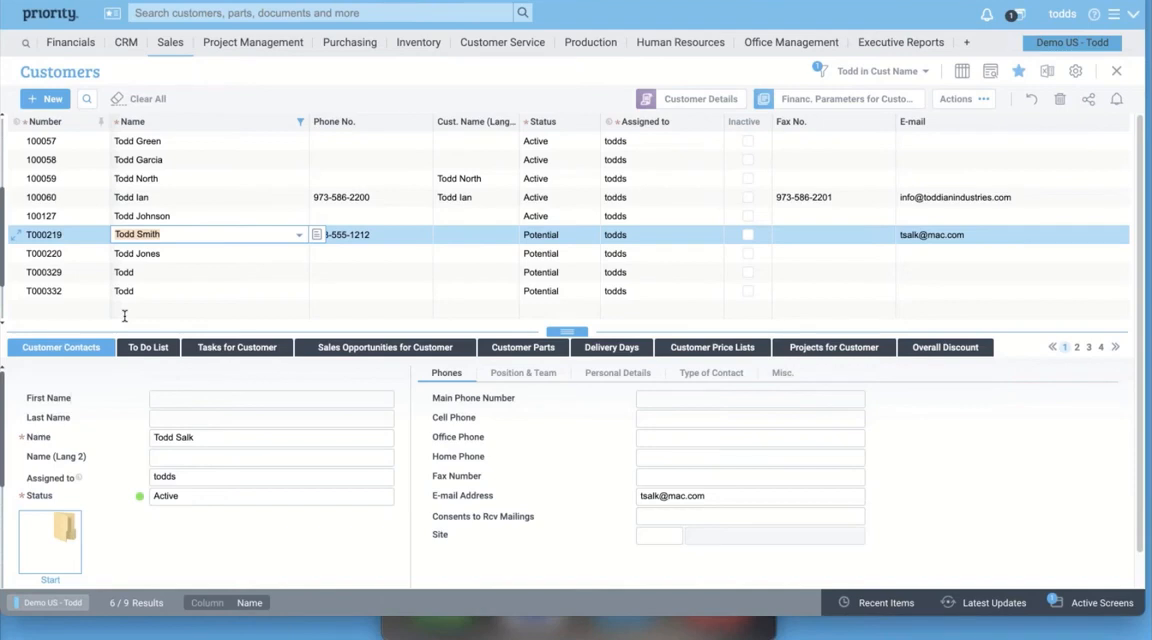
Task: Click the Customer Details purple icon
Action: pos(646,99)
